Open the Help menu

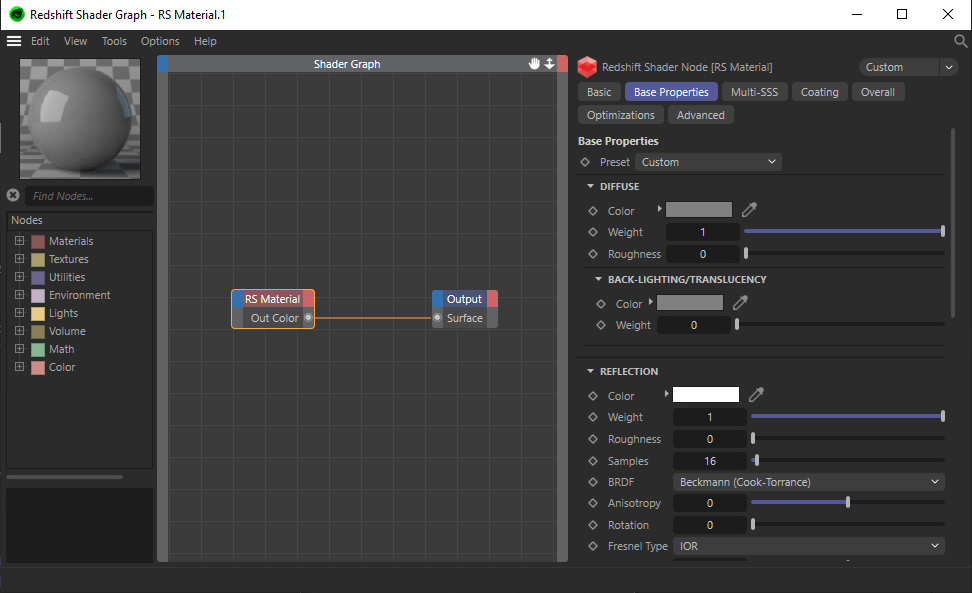pyautogui.click(x=205, y=41)
